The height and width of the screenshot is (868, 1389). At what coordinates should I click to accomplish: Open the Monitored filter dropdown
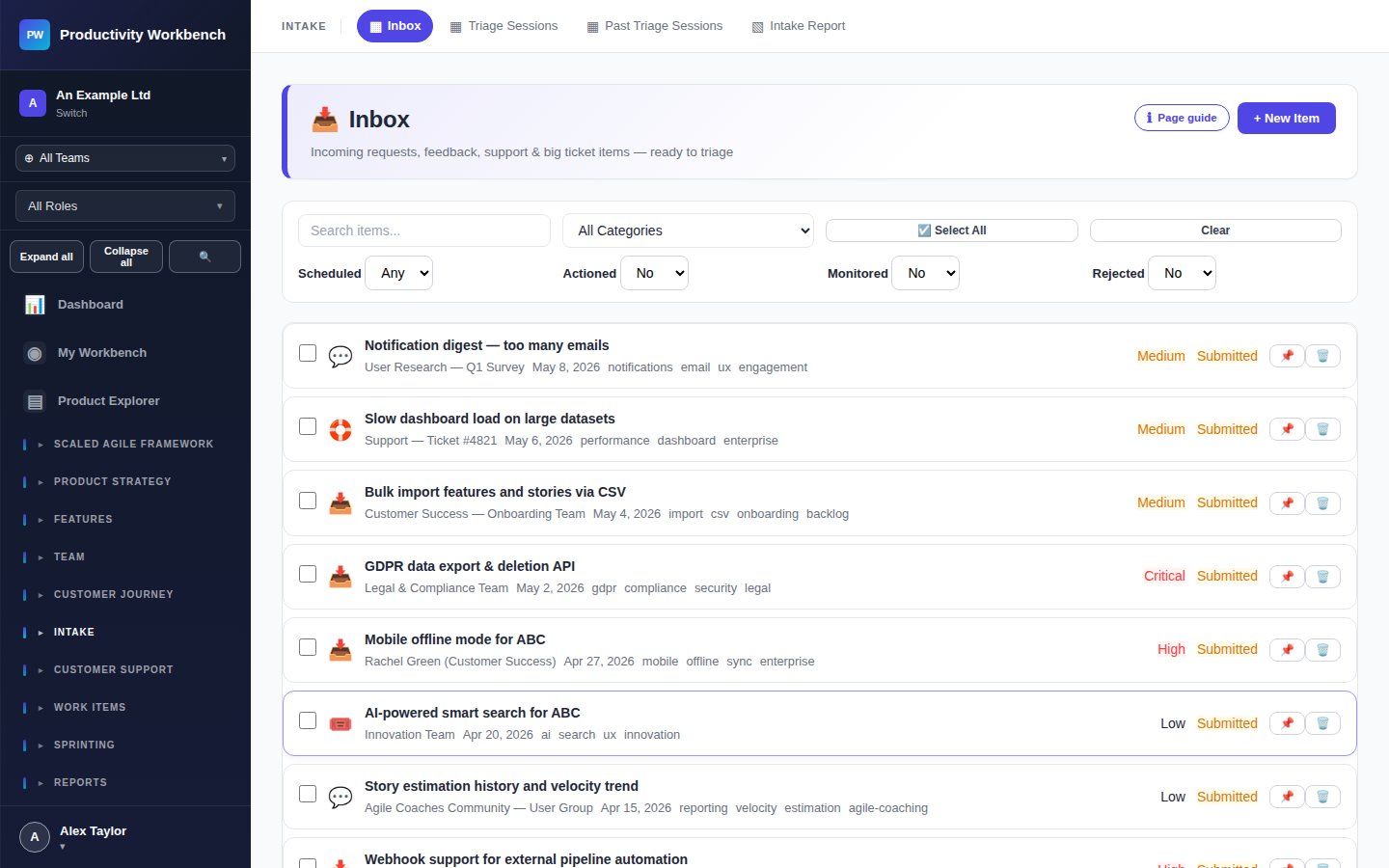(x=926, y=273)
